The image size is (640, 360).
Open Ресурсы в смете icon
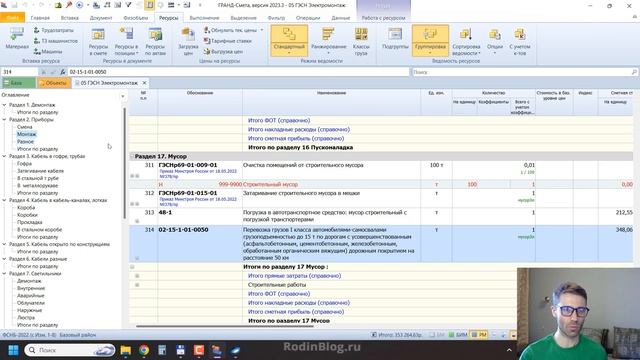click(x=98, y=42)
